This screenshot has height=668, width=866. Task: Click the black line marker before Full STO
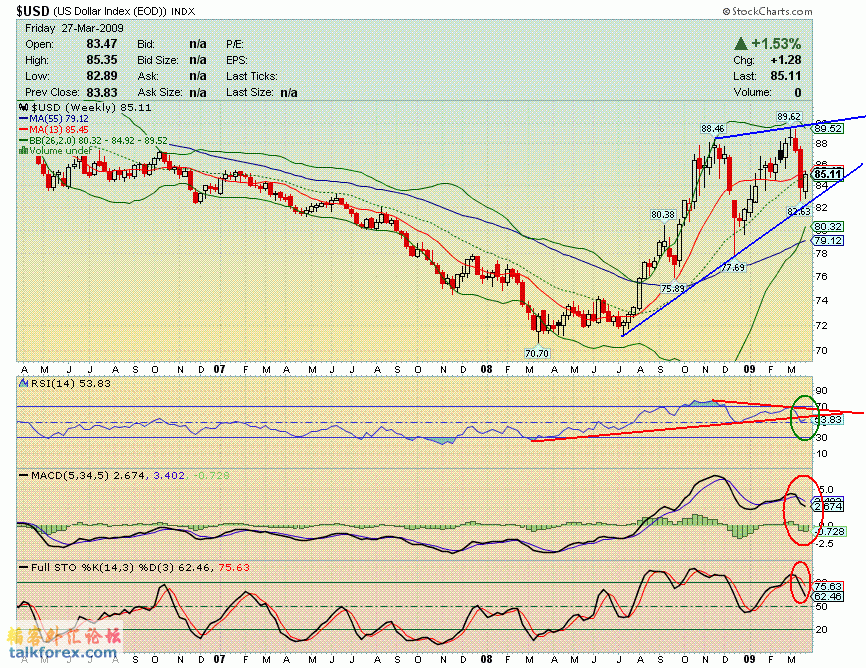click(24, 567)
